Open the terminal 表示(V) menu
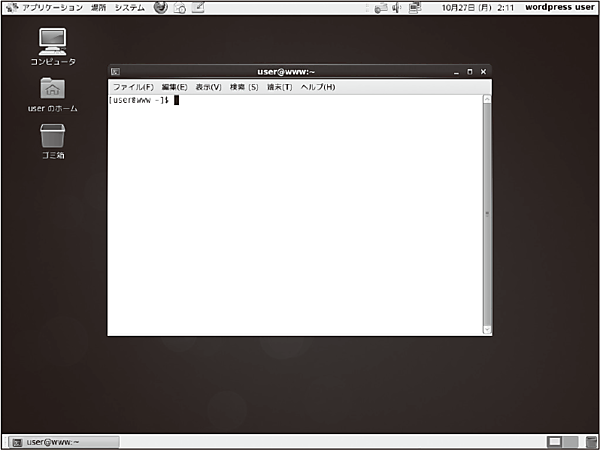 pos(209,87)
